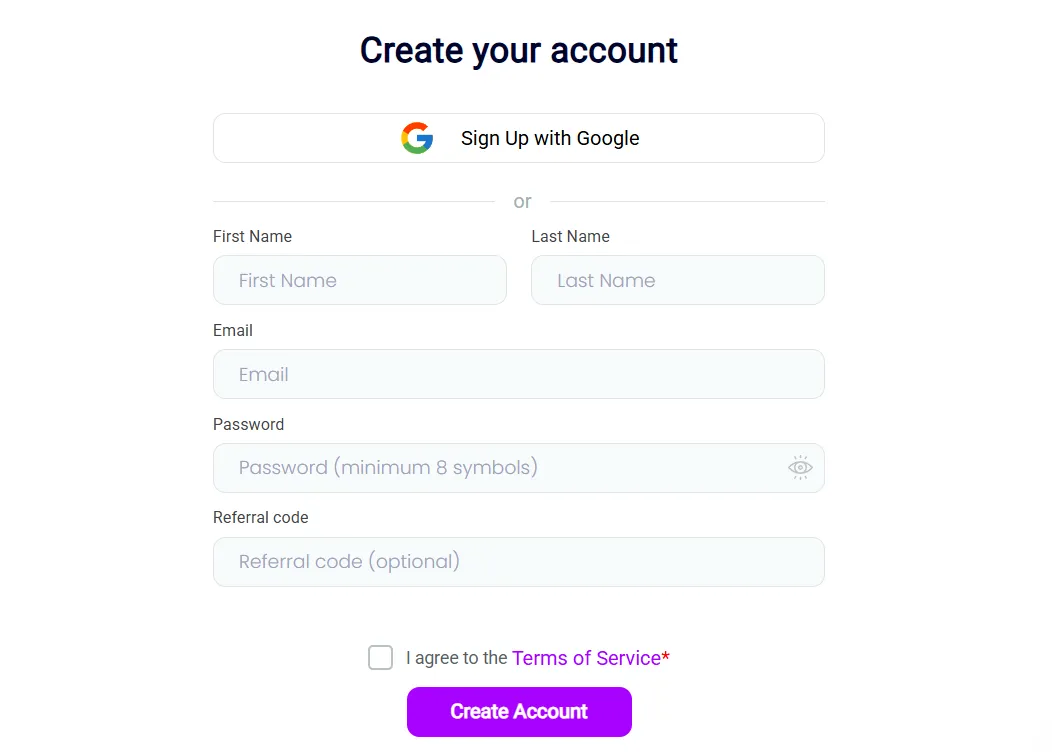Viewport: 1052px width, 752px height.
Task: Click the "Create your account" heading
Action: 518,50
